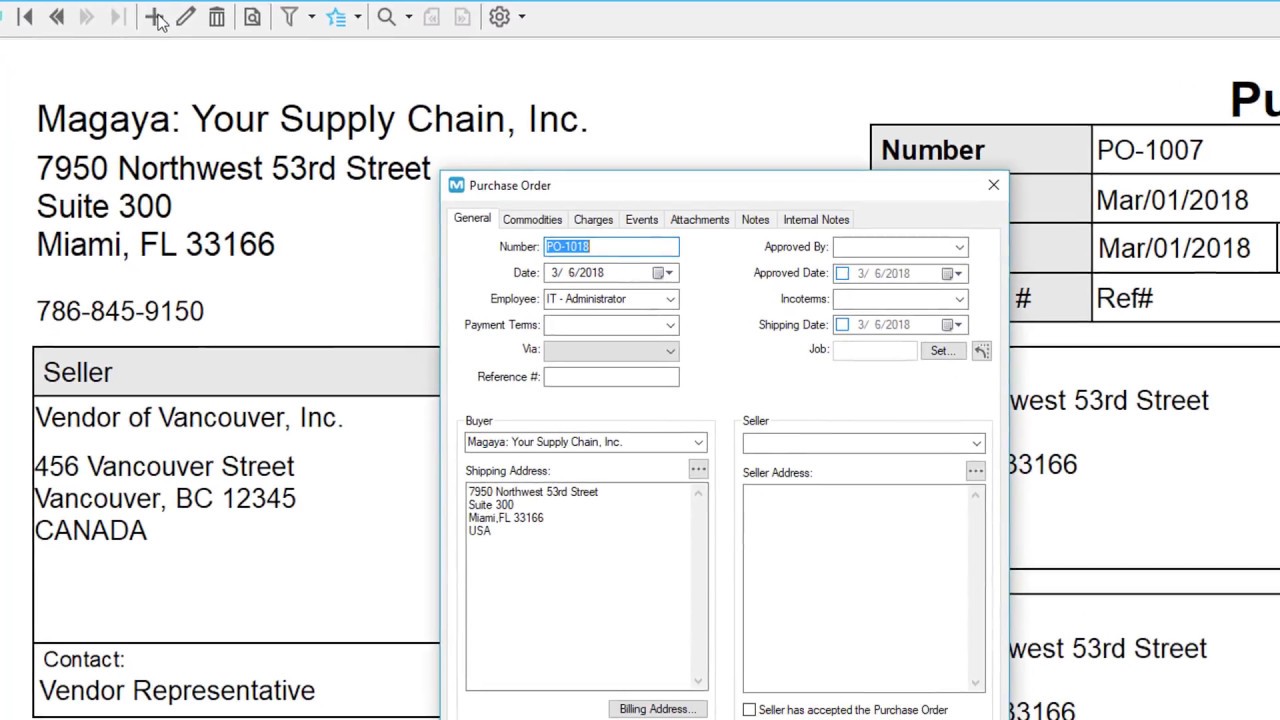Click phone number 786-845-9150
Image resolution: width=1280 pixels, height=720 pixels.
(120, 312)
